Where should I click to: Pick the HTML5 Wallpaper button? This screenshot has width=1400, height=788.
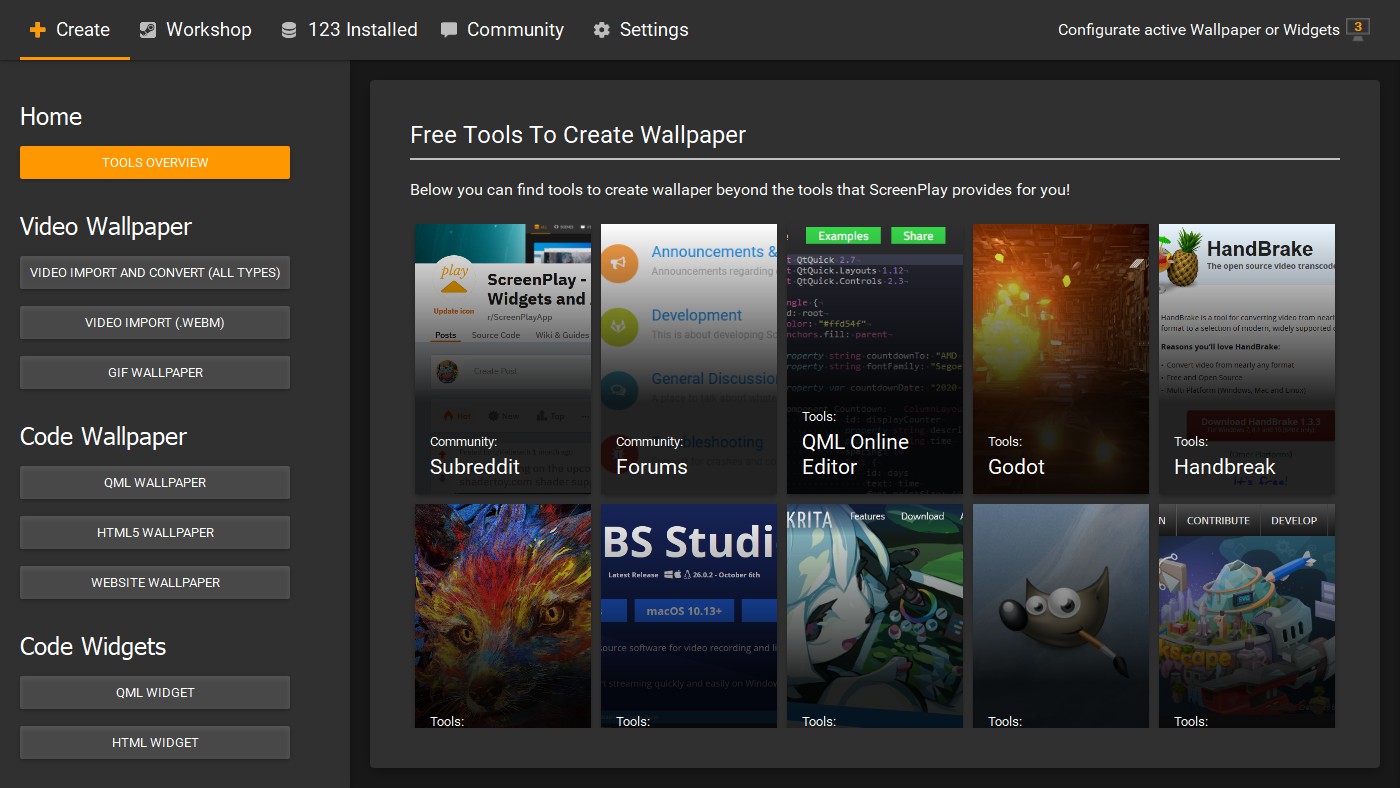click(x=155, y=532)
